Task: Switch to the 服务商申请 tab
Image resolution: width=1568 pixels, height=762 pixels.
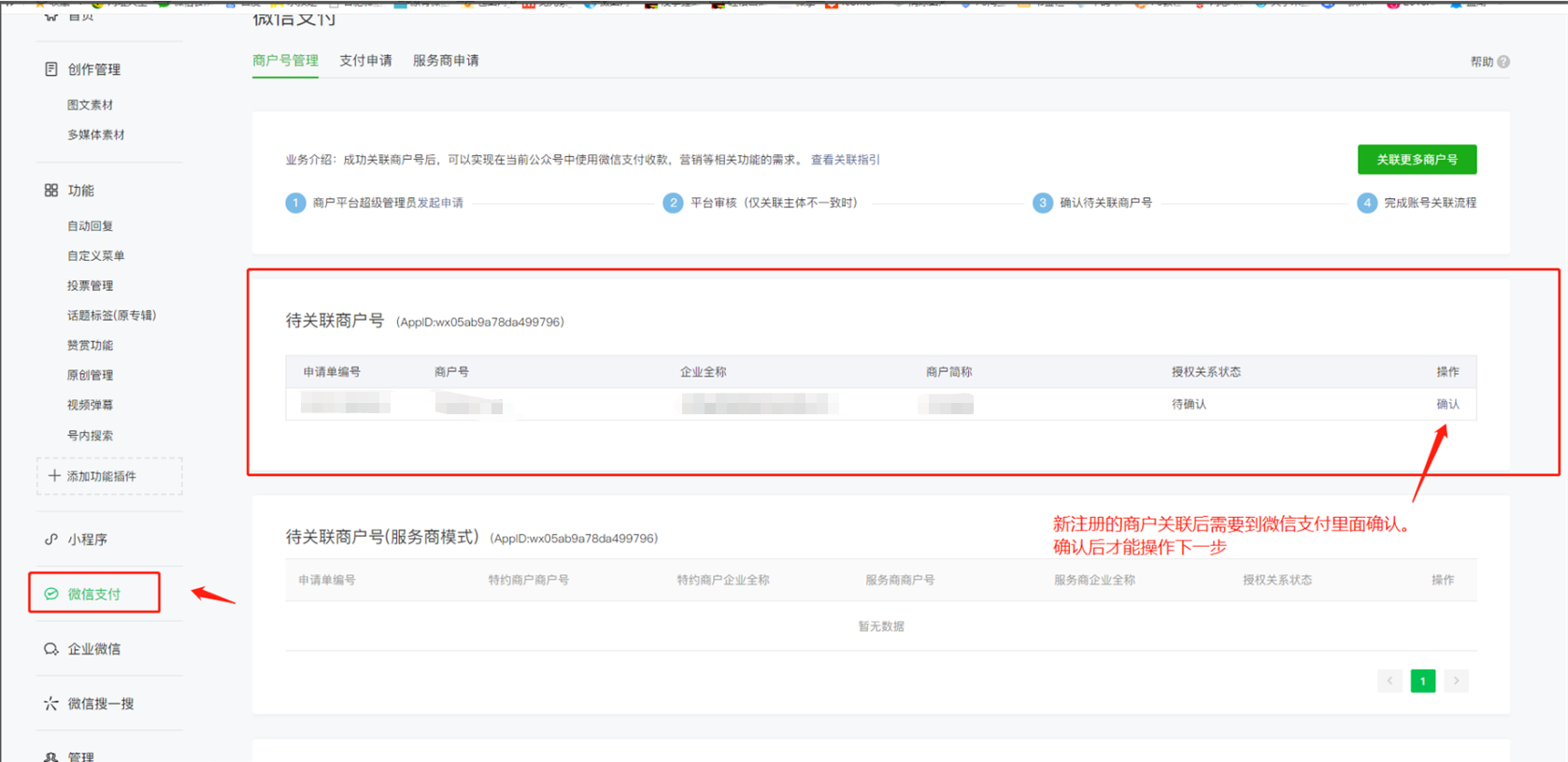Action: (446, 61)
